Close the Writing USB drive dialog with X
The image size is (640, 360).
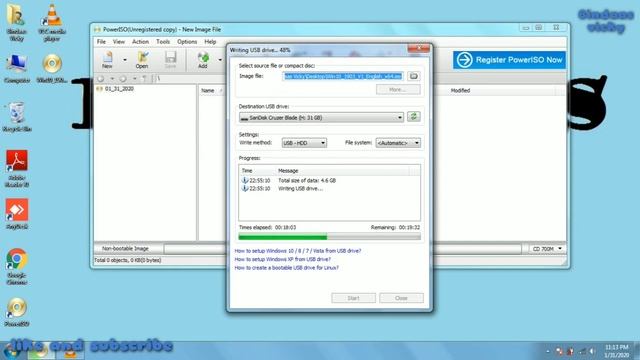418,49
